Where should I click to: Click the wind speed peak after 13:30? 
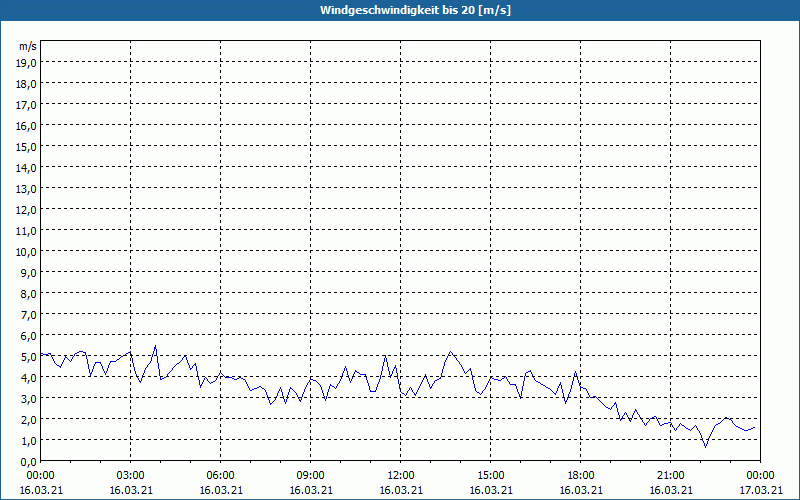[450, 352]
